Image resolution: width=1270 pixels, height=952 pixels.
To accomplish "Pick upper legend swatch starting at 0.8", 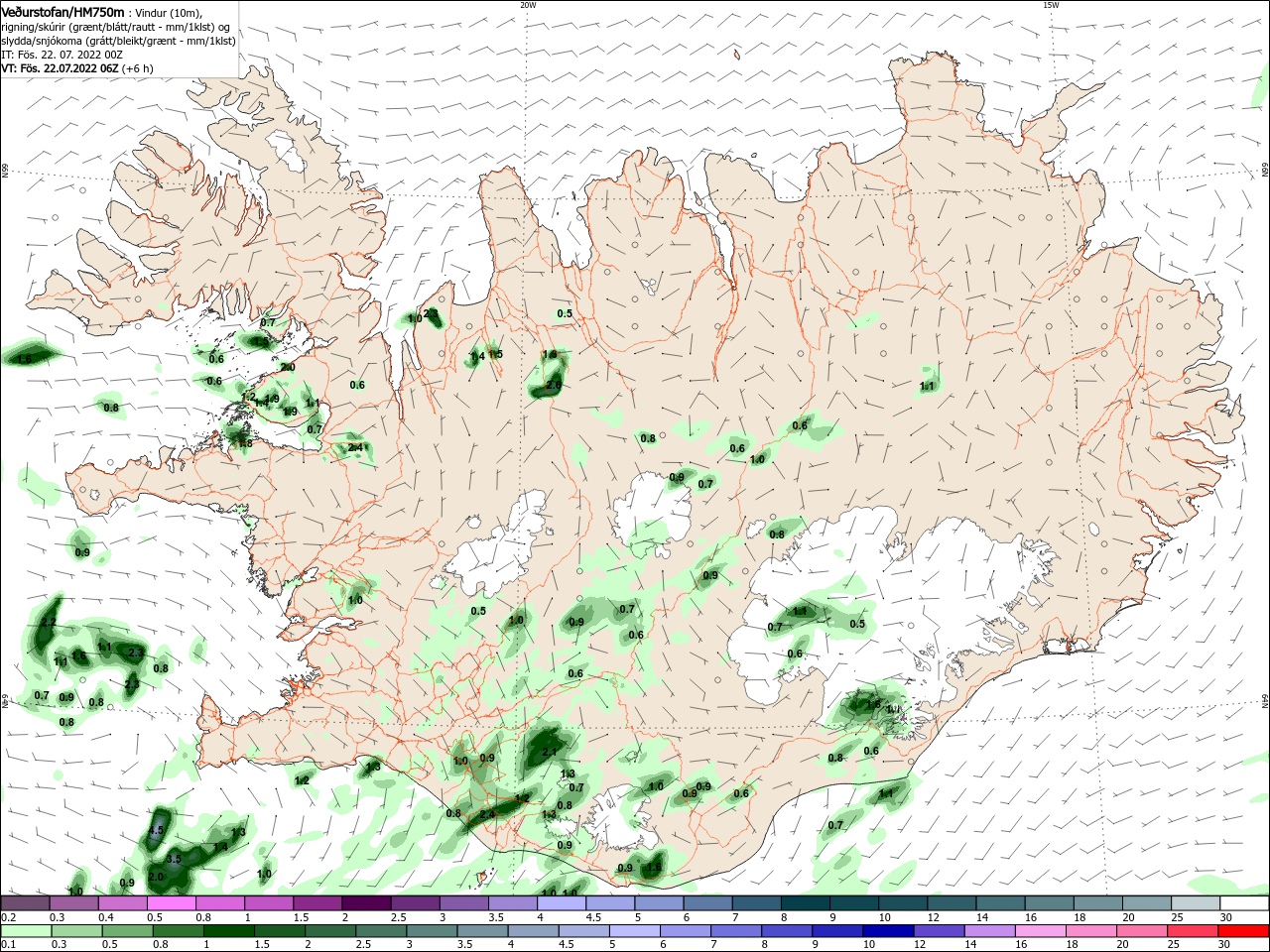I will click(219, 902).
